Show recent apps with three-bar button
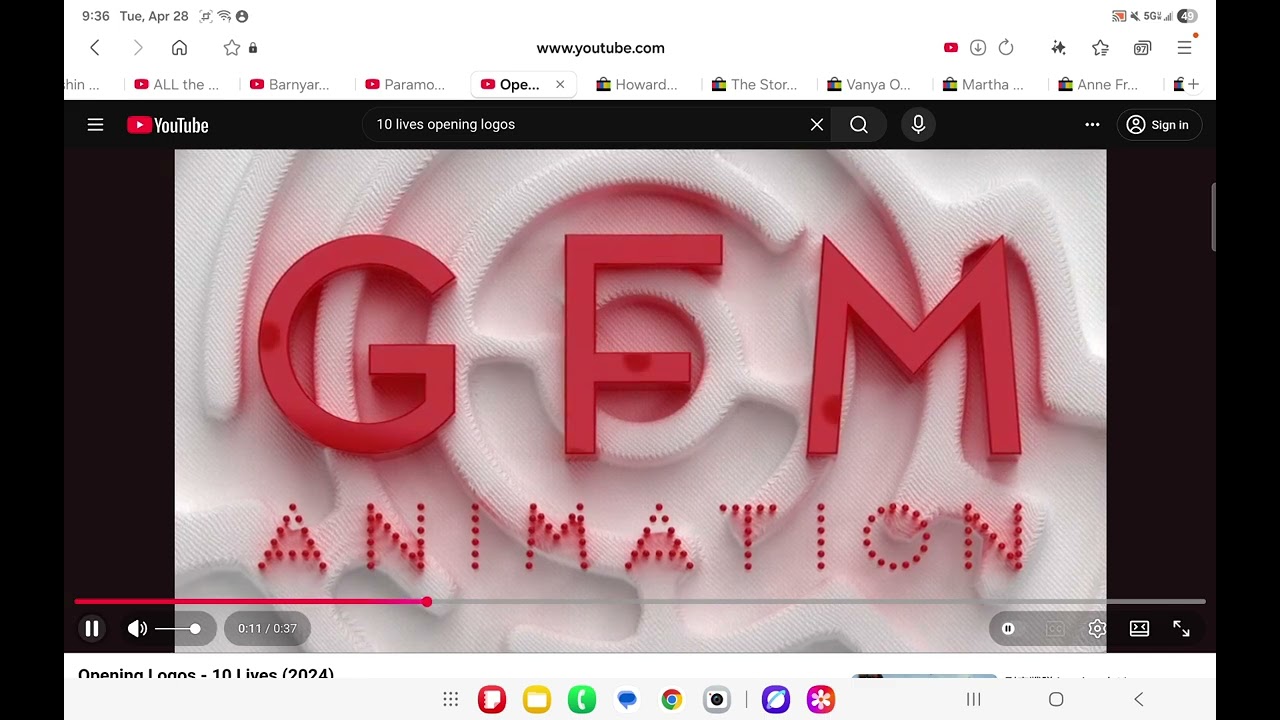Viewport: 1280px width, 720px height. tap(973, 699)
